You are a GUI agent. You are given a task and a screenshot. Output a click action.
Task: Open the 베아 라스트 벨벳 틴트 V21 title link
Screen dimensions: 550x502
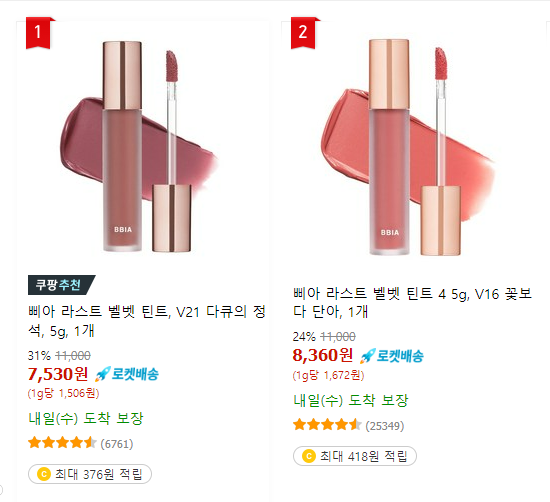point(147,321)
